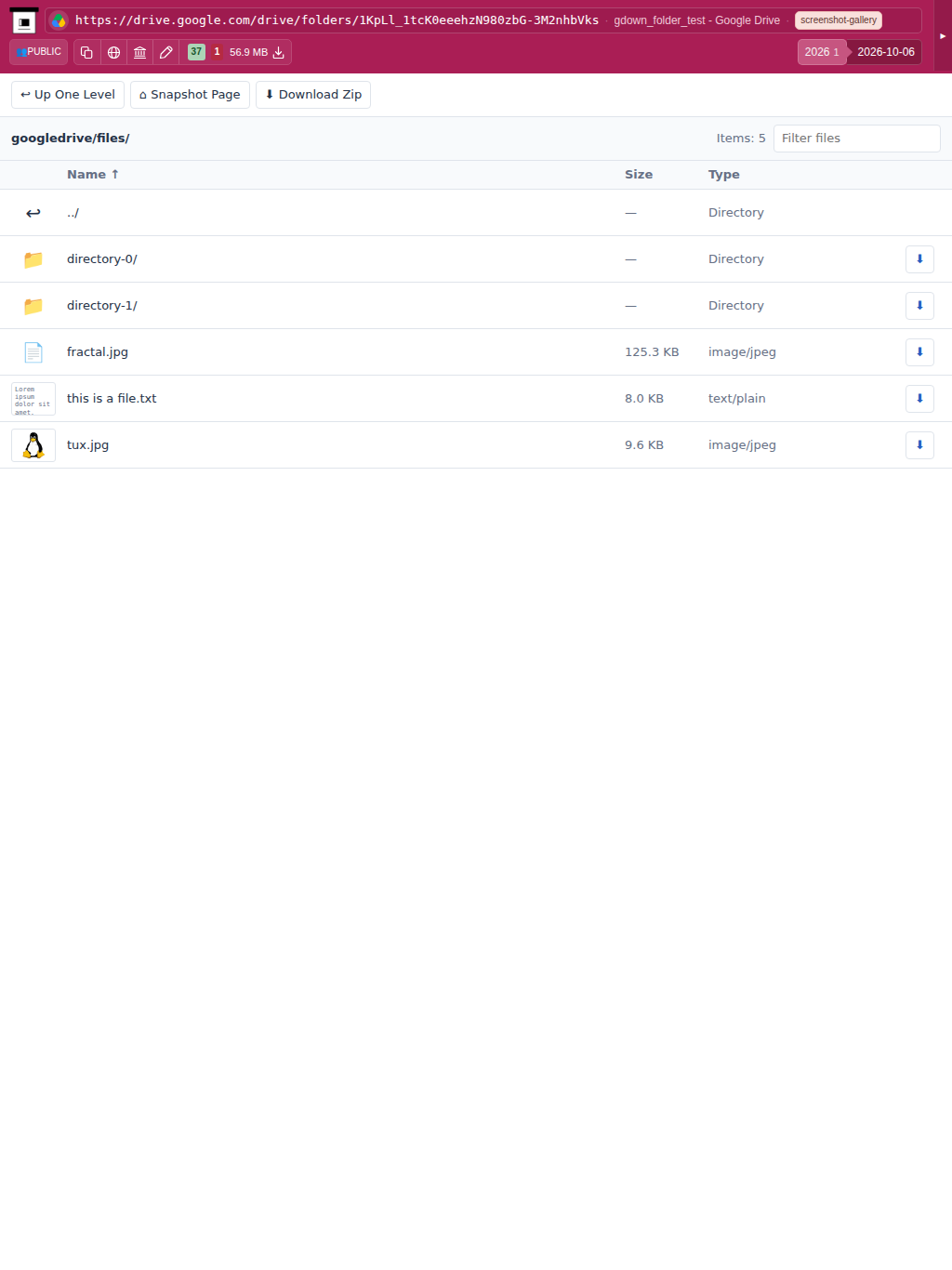
Task: Click the text preview thumbnail of this is a file.txt
Action: 33,399
